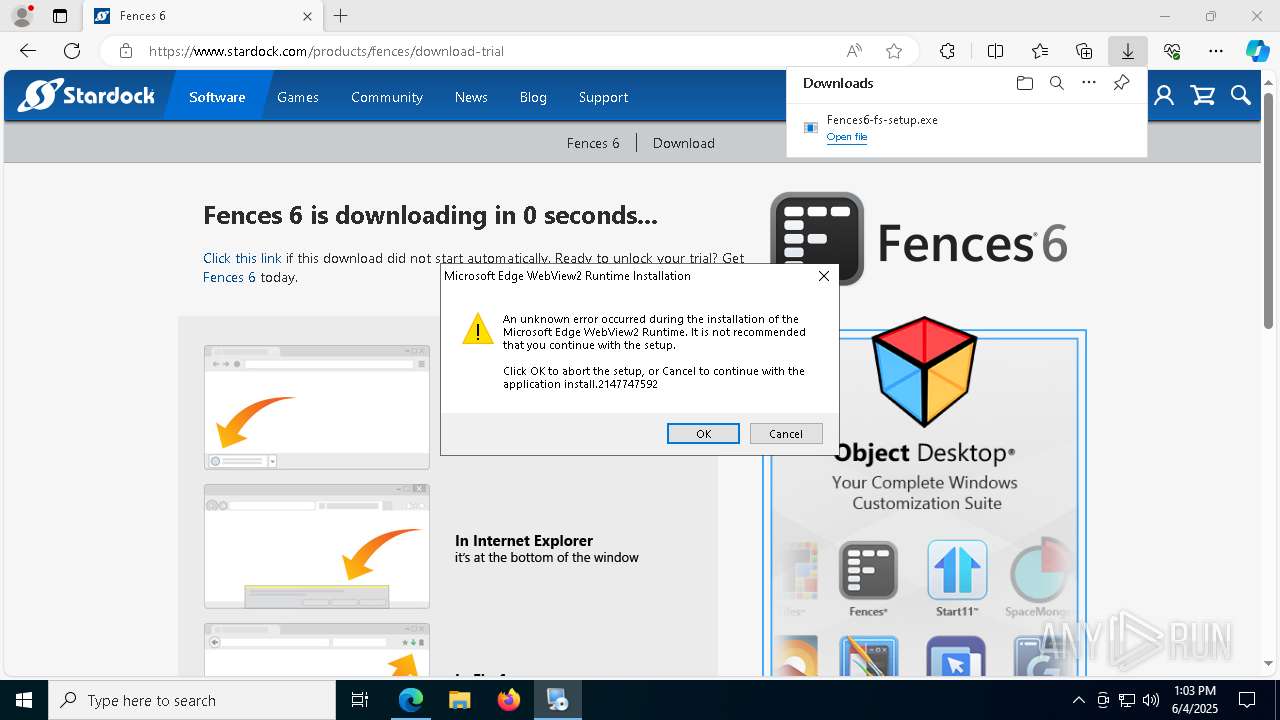The height and width of the screenshot is (720, 1280).
Task: Select the Fences 6 browser tab
Action: click(x=202, y=16)
